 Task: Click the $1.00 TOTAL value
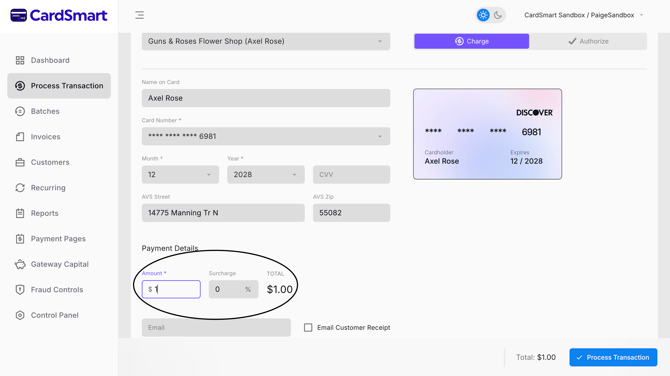click(x=280, y=289)
